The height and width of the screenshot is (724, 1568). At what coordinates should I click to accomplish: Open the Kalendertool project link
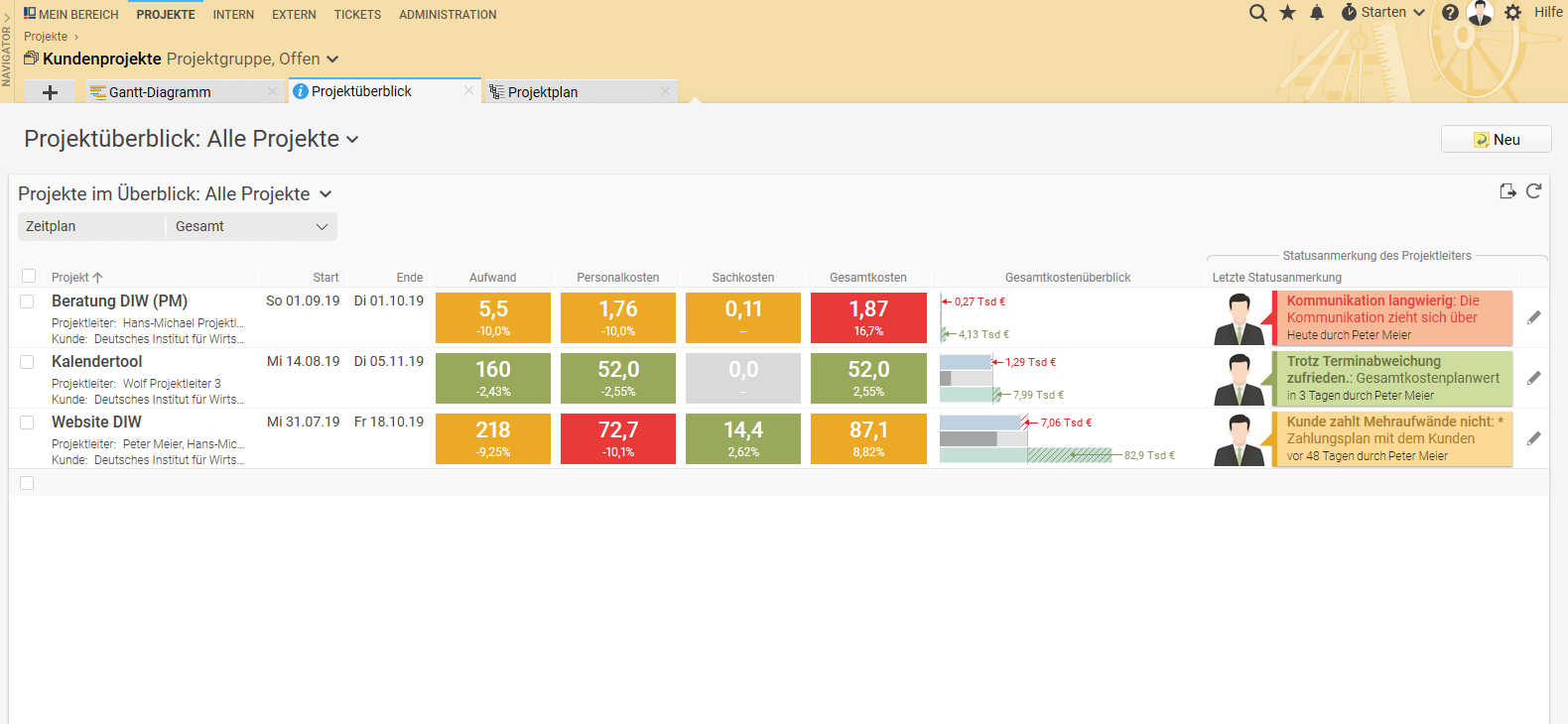96,362
